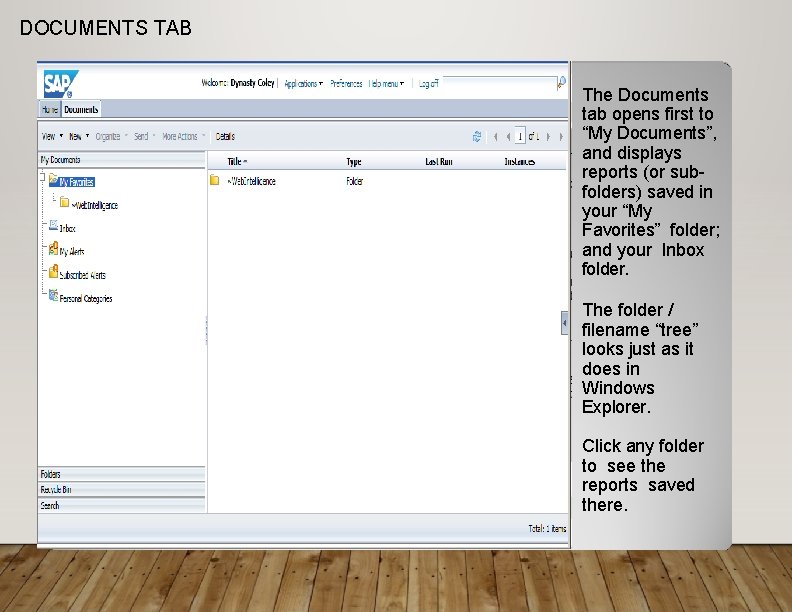Image resolution: width=792 pixels, height=612 pixels.
Task: Click the ~WebIntelligence folder icon in tree
Action: point(64,202)
